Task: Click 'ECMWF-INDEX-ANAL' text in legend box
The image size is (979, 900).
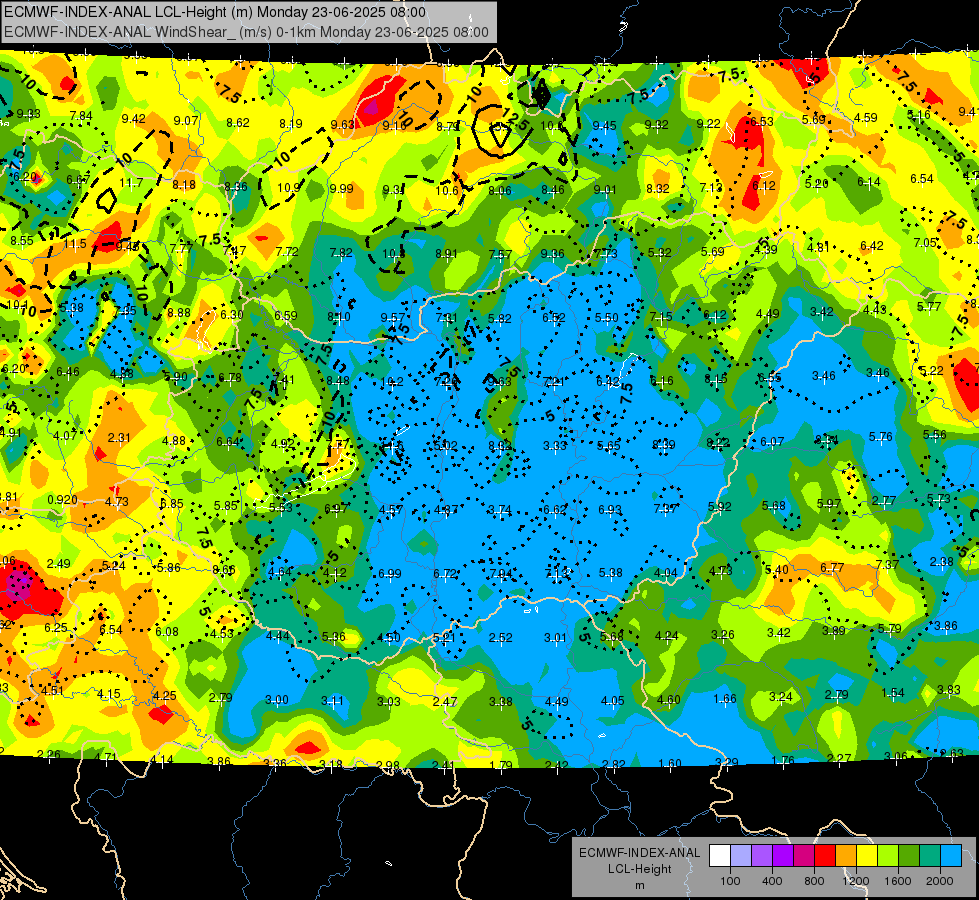Action: coord(639,853)
